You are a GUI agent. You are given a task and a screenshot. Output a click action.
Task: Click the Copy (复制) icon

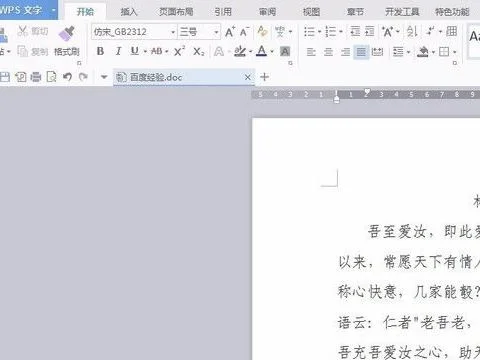click(x=23, y=51)
